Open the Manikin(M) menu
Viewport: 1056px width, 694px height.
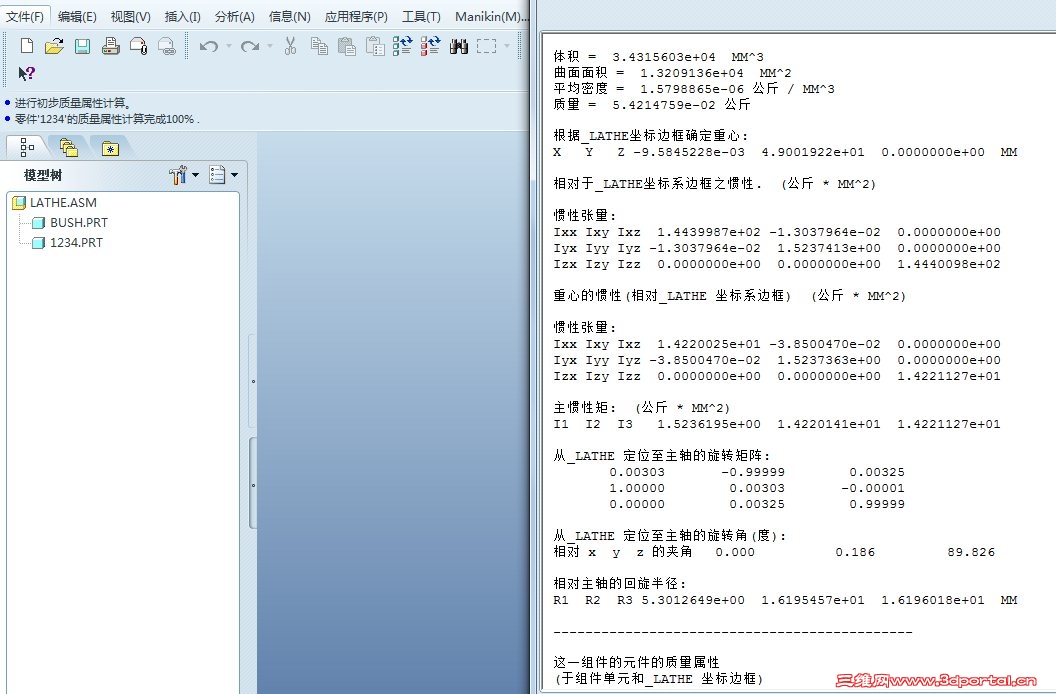(x=490, y=17)
